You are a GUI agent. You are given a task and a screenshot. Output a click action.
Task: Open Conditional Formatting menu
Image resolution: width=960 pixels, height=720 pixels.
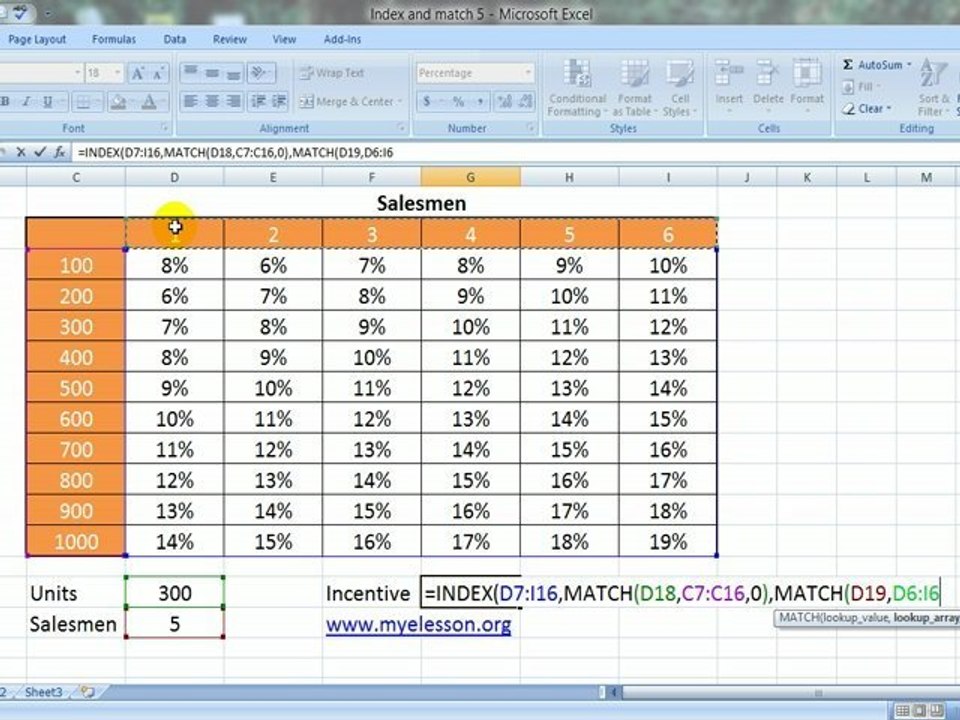(577, 88)
